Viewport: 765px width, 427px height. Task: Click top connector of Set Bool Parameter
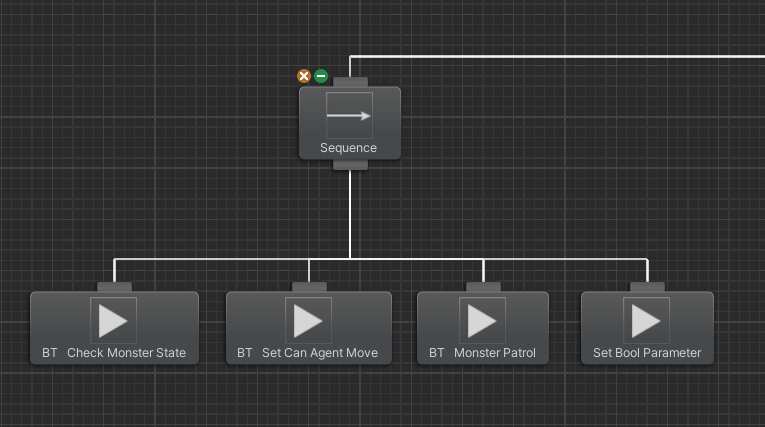click(647, 287)
